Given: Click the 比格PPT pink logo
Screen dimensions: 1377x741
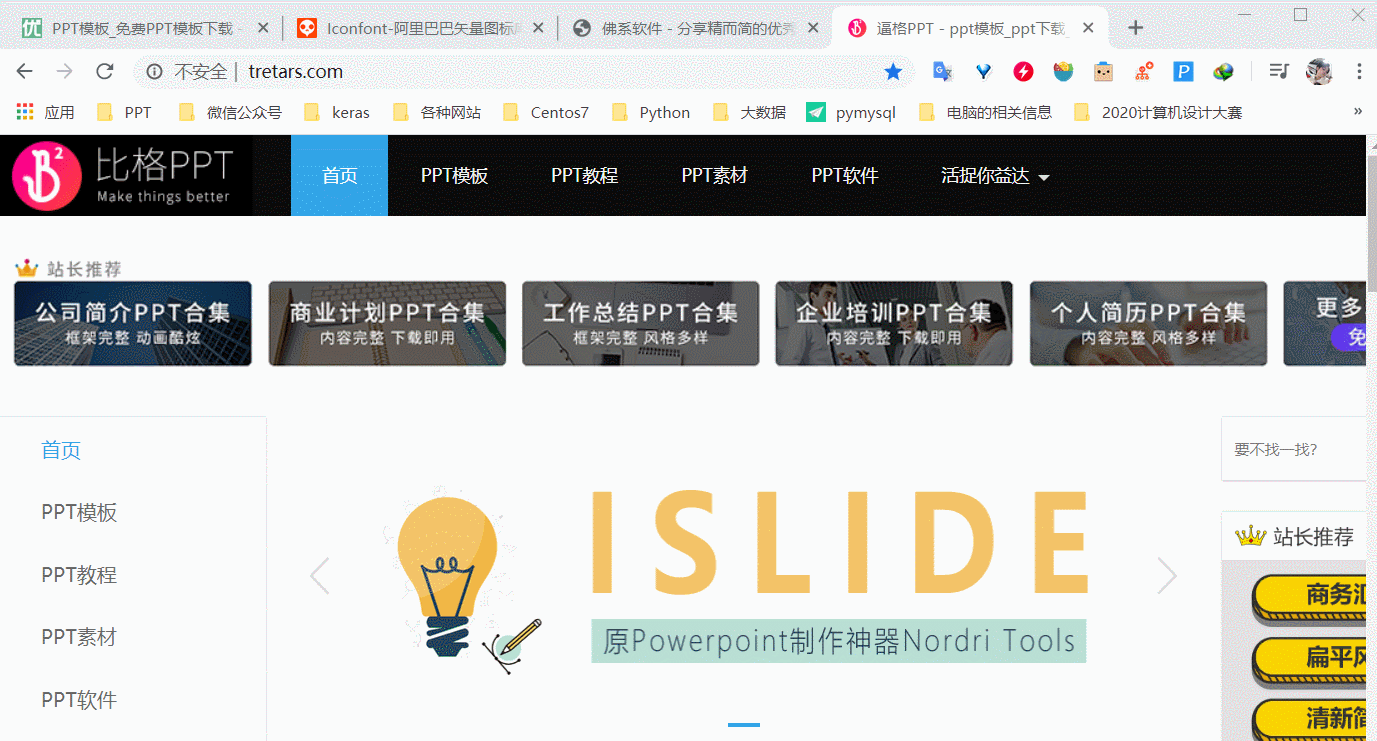Looking at the screenshot, I should click(46, 176).
